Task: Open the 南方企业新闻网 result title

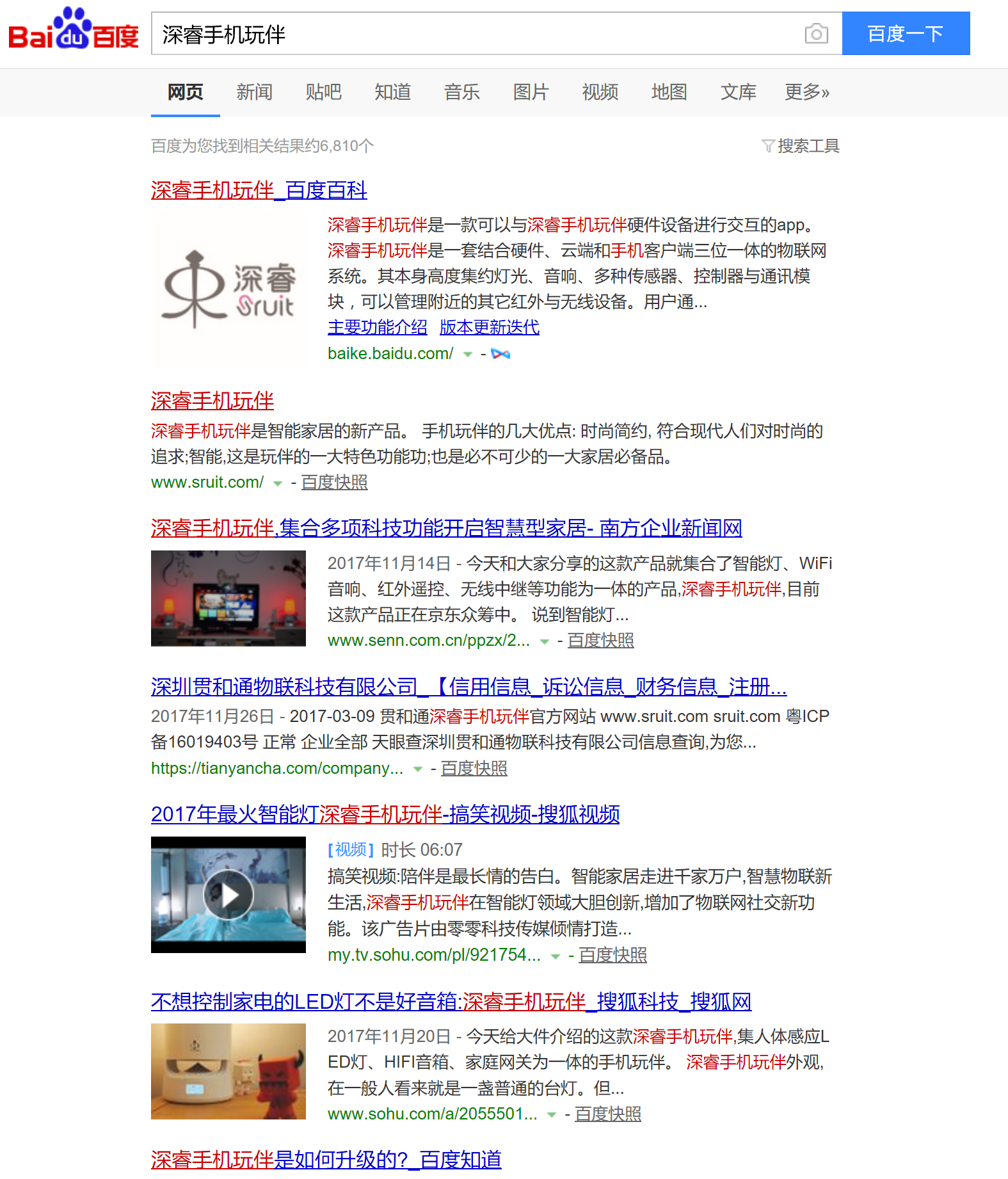Action: pos(446,528)
